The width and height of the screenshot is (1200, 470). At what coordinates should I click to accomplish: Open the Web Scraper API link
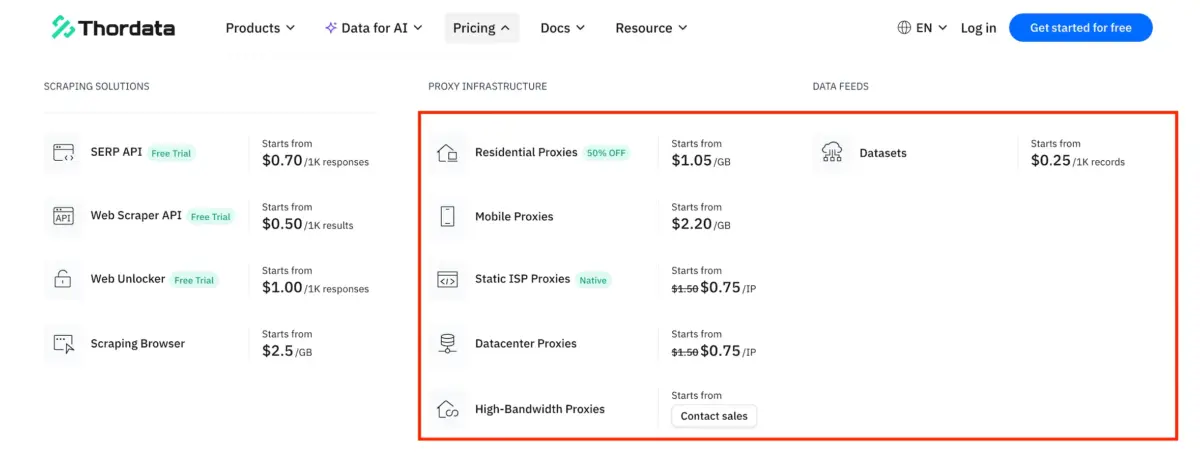(x=136, y=215)
